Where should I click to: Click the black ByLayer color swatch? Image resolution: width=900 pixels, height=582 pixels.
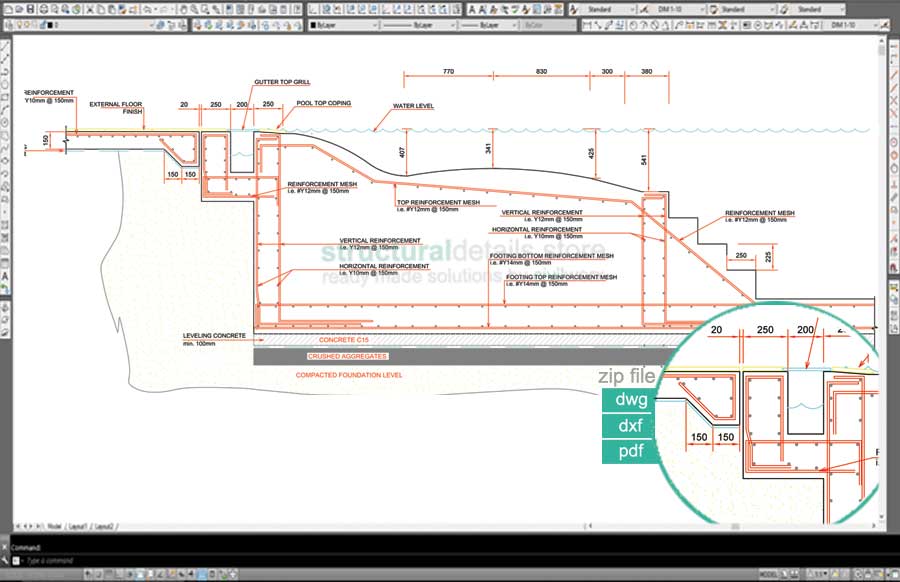(313, 24)
